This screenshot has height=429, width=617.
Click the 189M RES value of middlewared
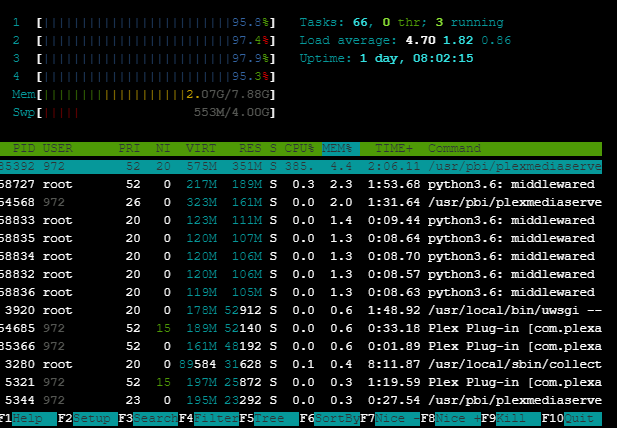[x=247, y=184]
